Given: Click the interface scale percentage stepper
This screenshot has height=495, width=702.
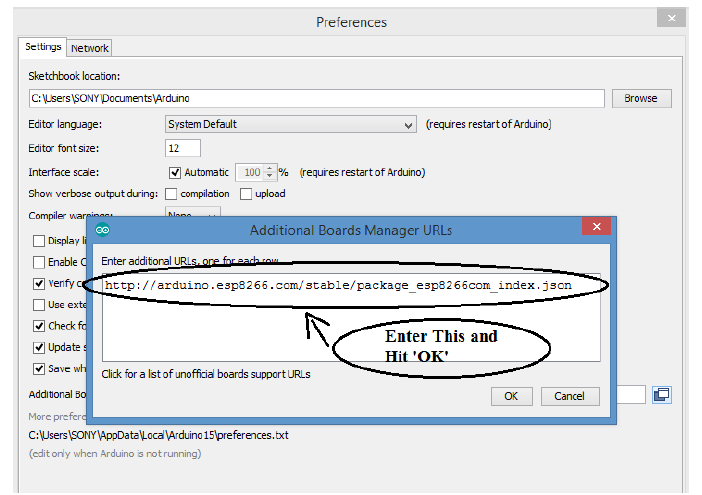Looking at the screenshot, I should click(269, 172).
